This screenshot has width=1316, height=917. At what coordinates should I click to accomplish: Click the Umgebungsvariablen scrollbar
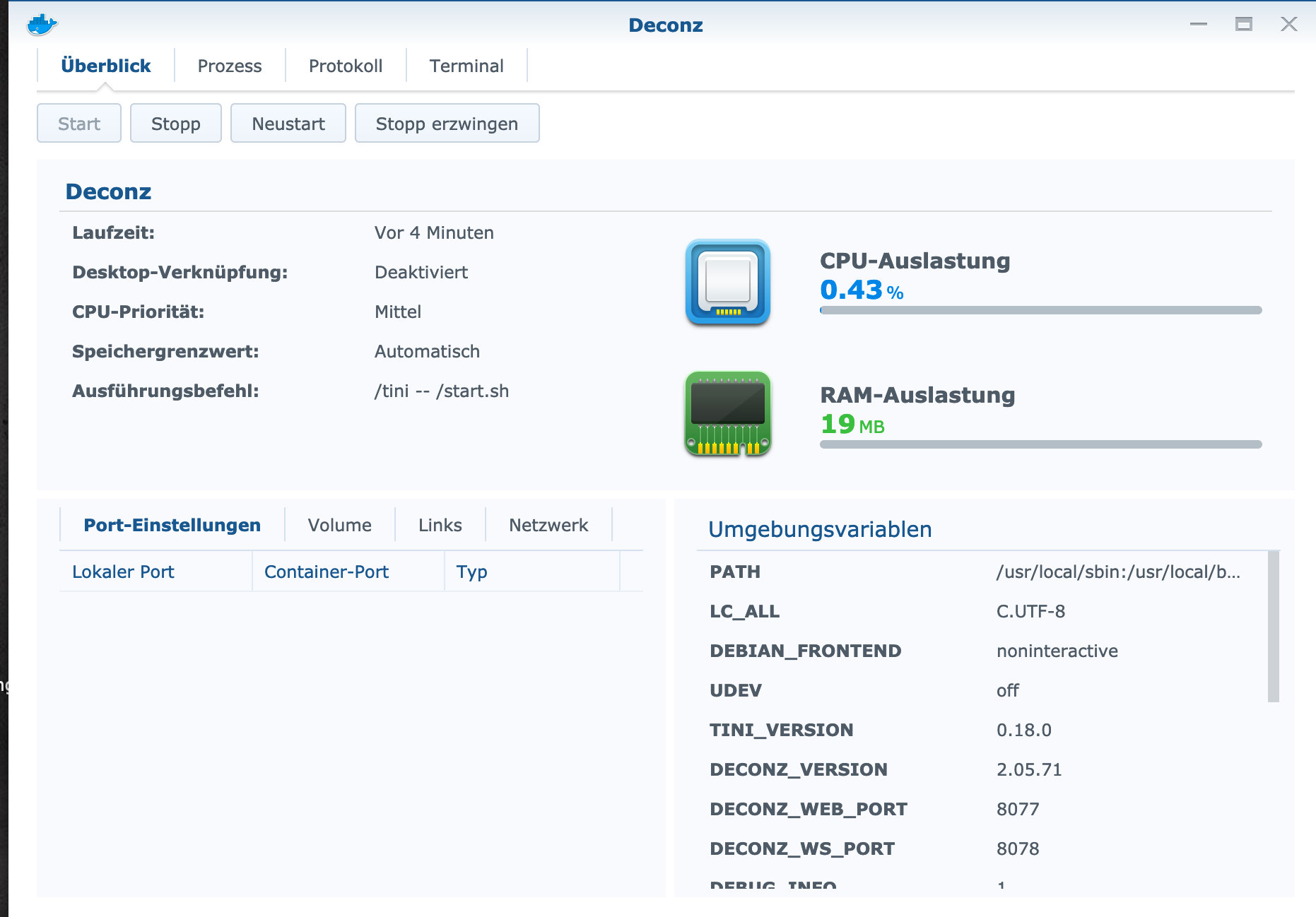[x=1274, y=626]
